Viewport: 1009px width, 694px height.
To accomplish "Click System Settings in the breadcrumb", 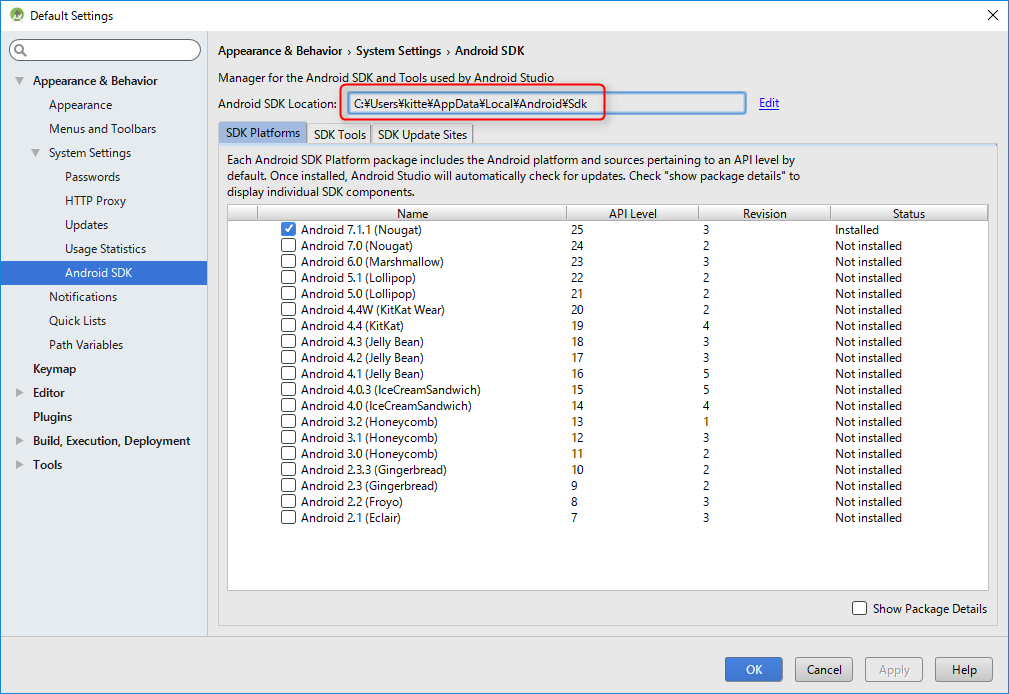I will pyautogui.click(x=398, y=51).
